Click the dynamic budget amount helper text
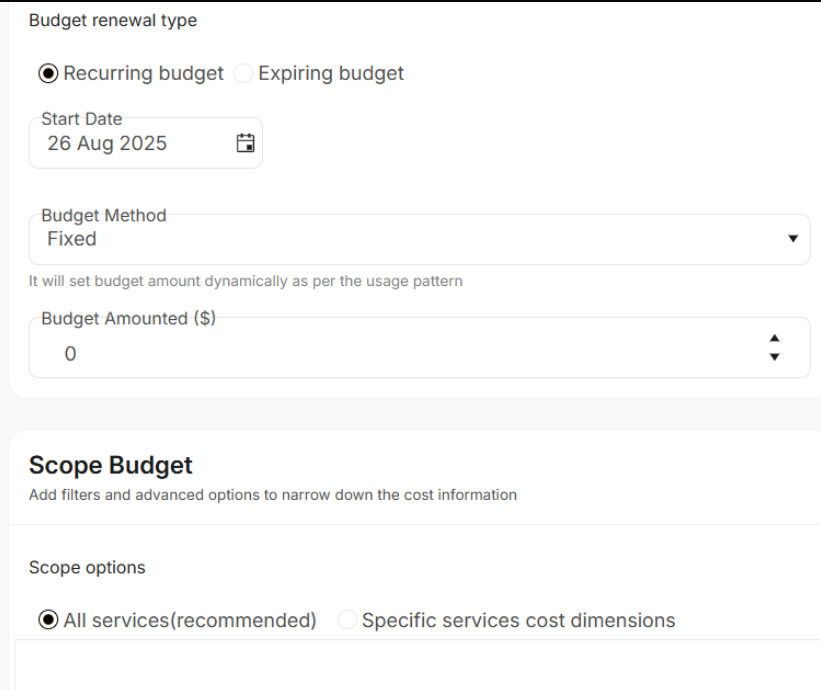Image resolution: width=821 pixels, height=690 pixels. 246,281
